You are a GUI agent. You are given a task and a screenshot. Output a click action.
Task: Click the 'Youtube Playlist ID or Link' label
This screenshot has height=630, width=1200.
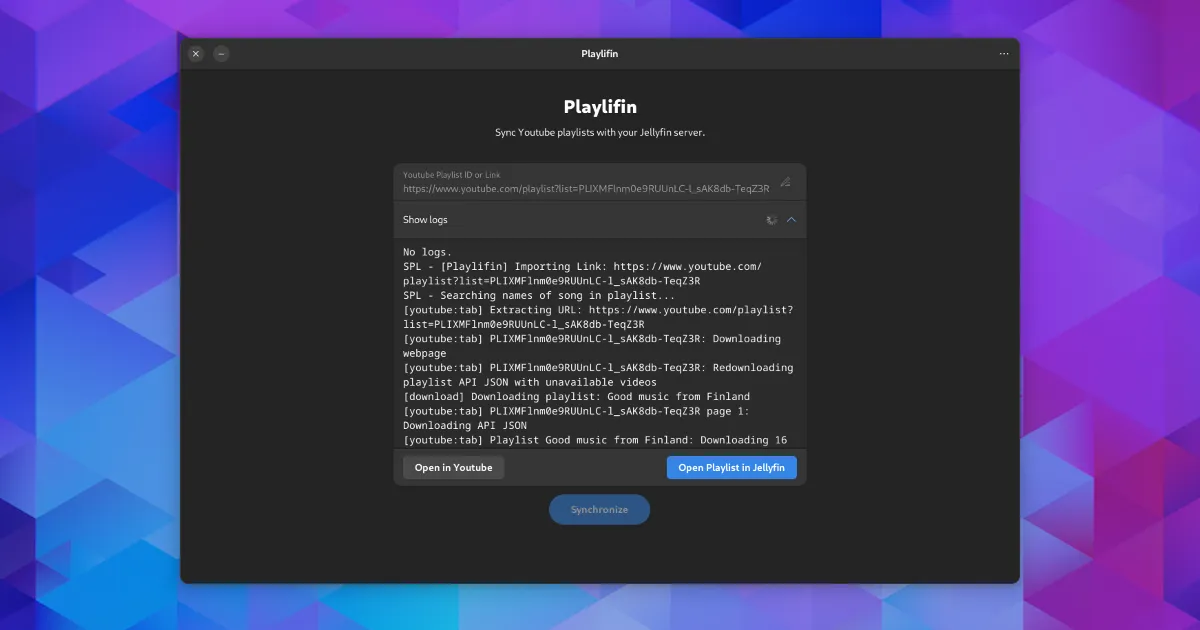point(451,175)
